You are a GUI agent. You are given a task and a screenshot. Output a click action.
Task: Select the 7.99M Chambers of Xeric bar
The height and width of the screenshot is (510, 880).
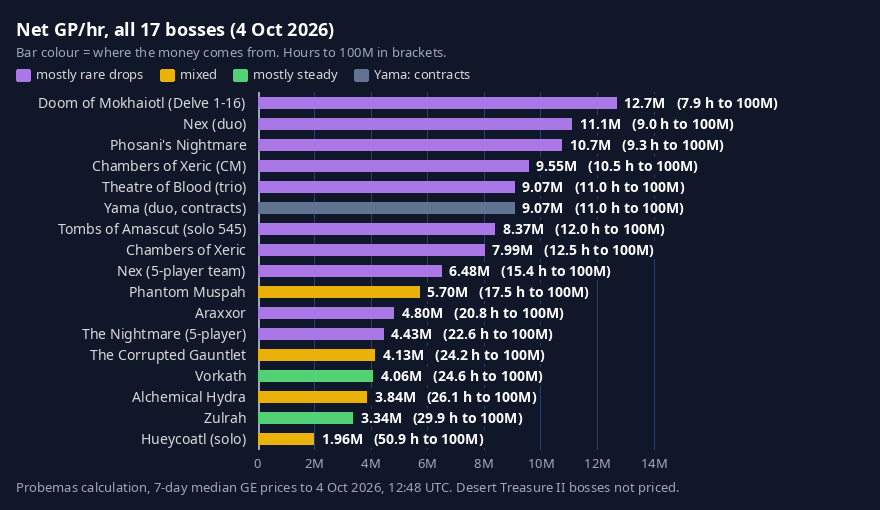point(372,250)
